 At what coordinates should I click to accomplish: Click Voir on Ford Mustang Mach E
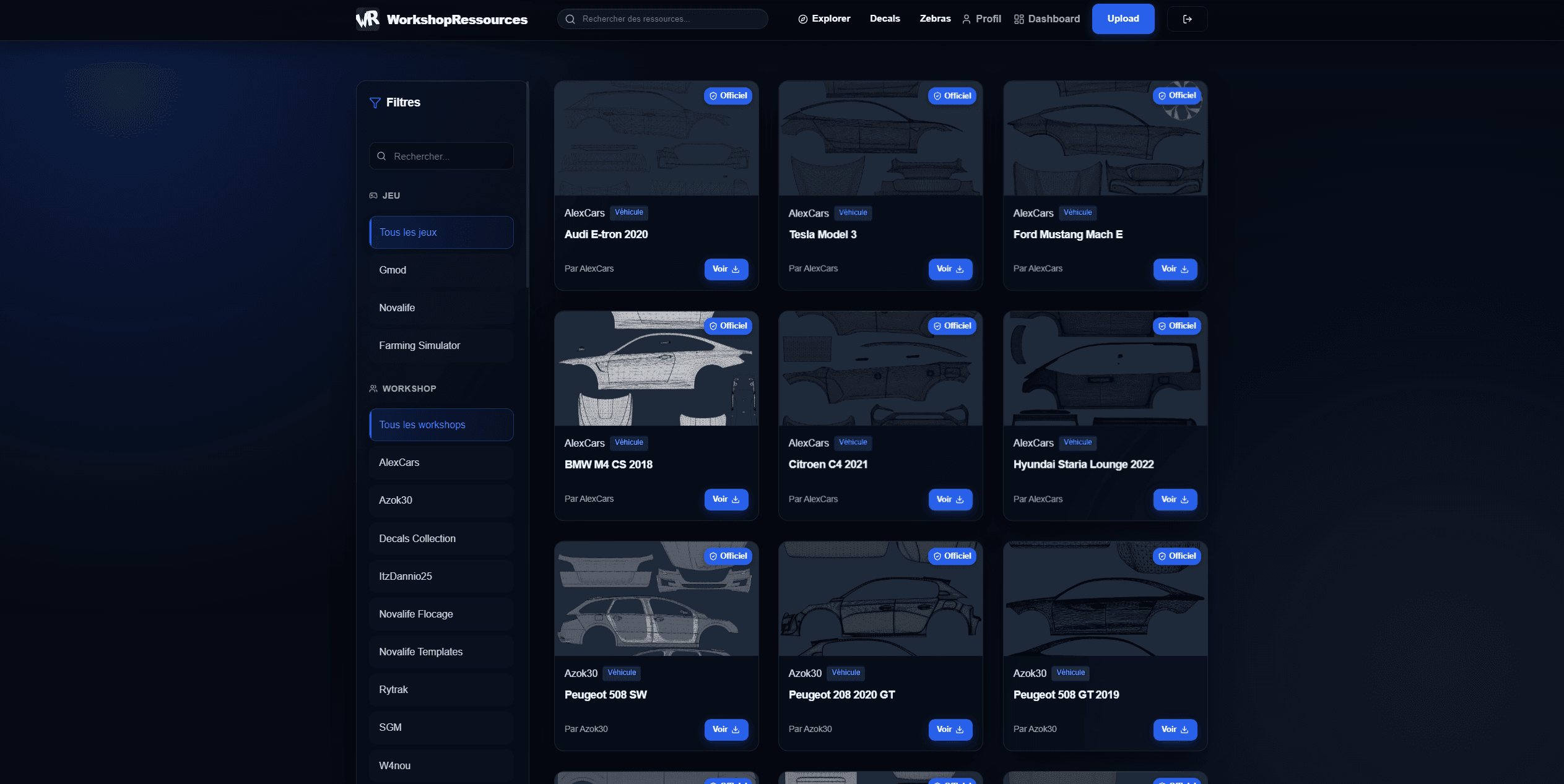pos(1175,270)
